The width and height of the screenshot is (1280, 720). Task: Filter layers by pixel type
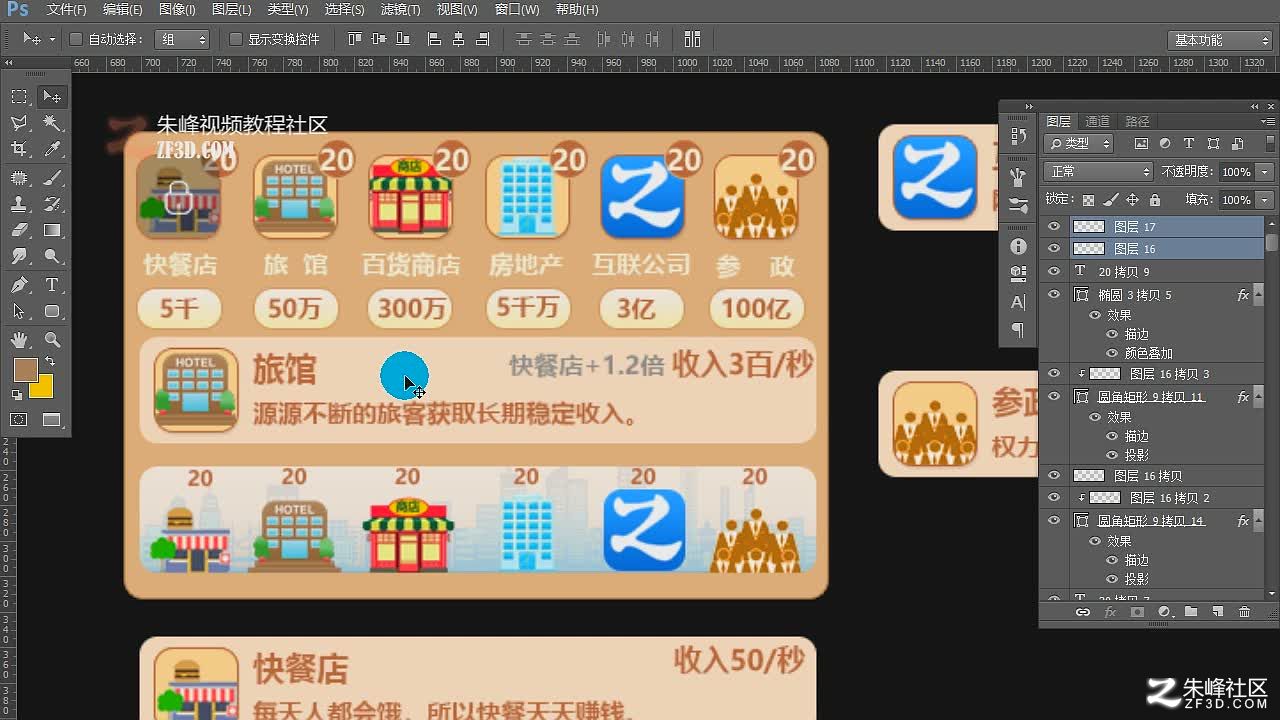(x=1141, y=144)
